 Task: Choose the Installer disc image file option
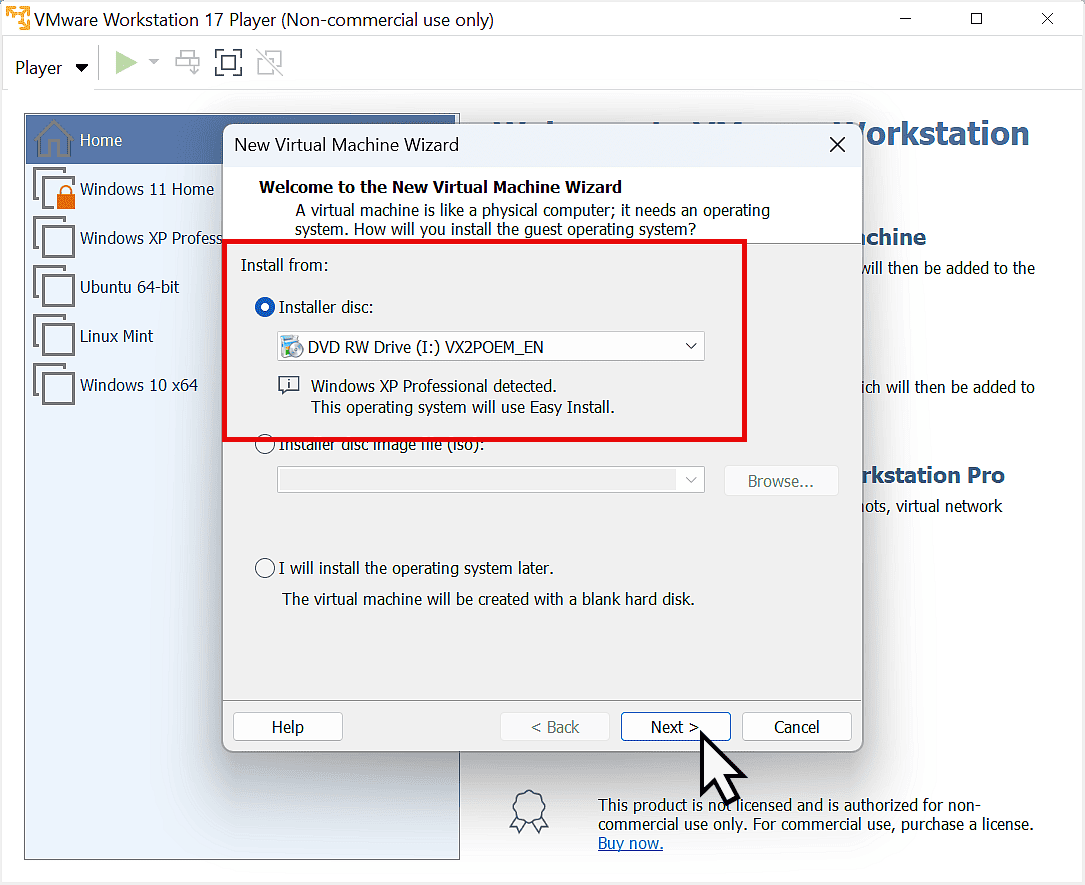264,444
